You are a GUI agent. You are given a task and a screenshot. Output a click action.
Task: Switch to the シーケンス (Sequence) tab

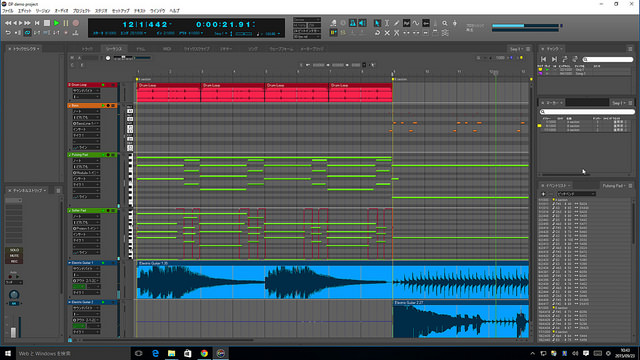pyautogui.click(x=114, y=49)
